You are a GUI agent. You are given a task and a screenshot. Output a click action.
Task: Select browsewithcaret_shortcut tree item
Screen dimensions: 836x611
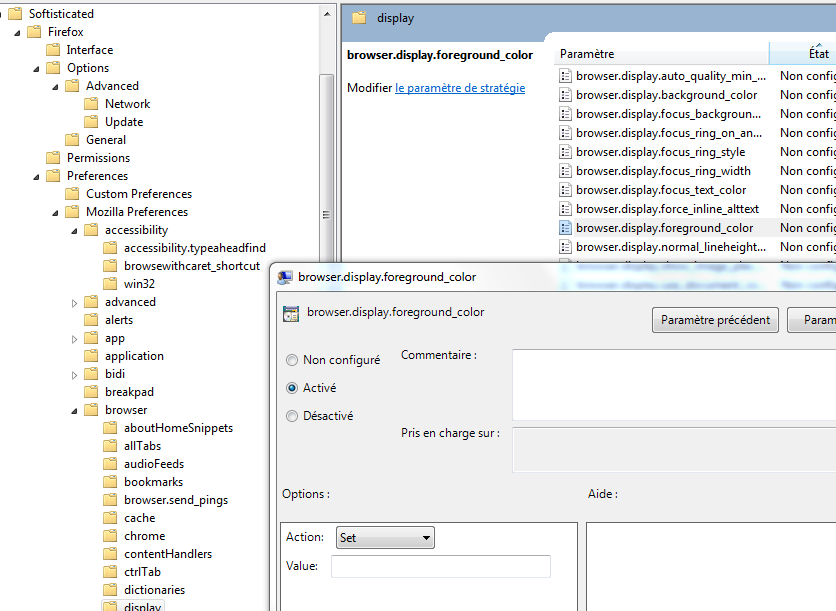tap(192, 266)
